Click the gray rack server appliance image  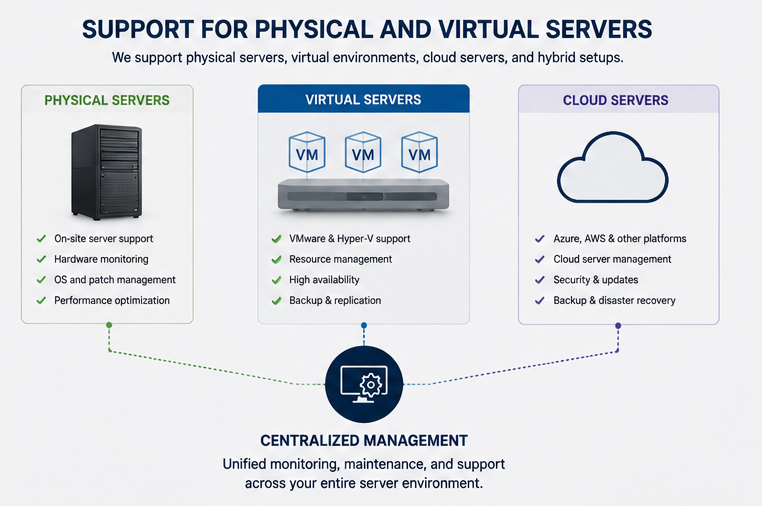(364, 195)
